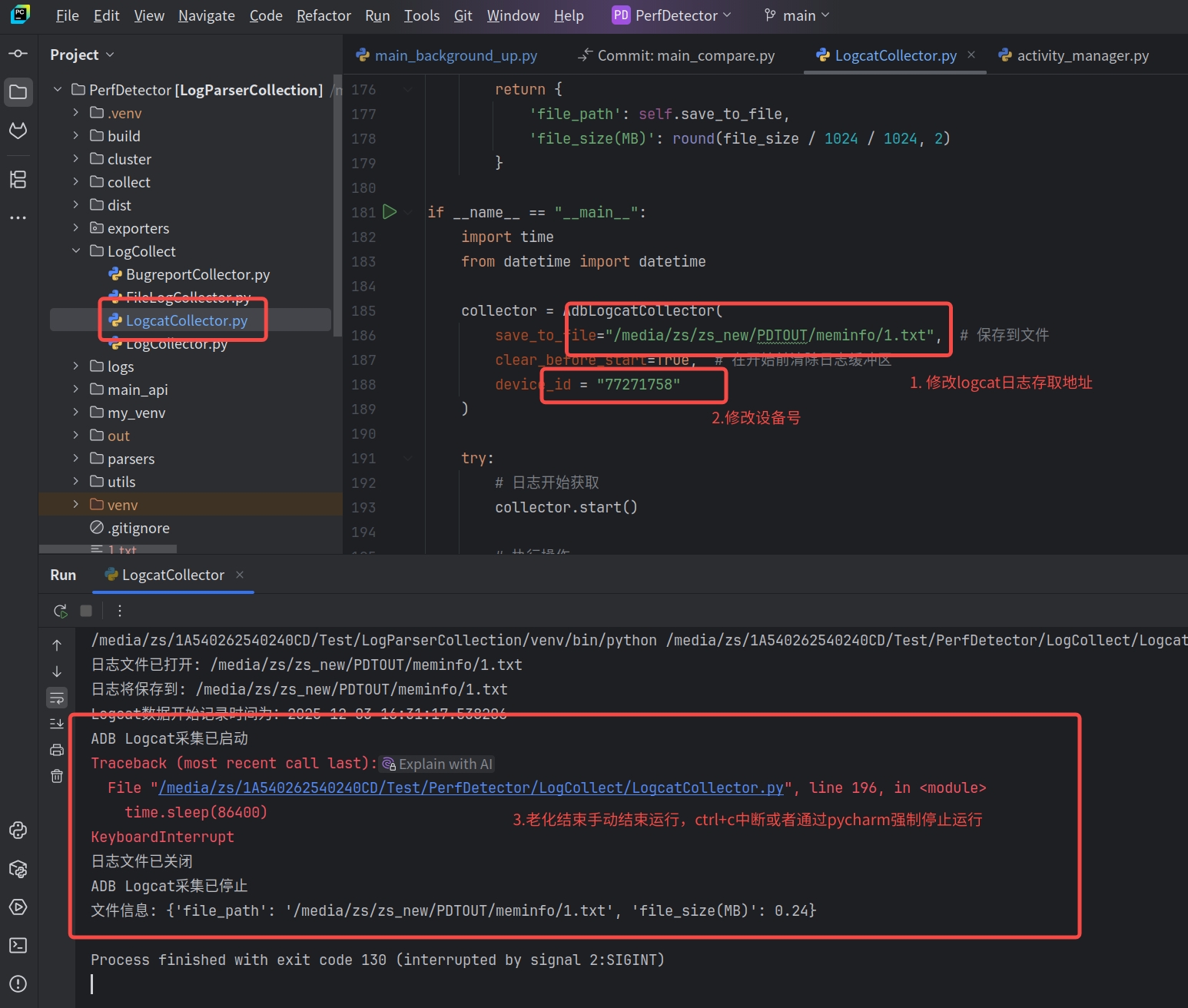Viewport: 1188px width, 1008px height.
Task: Fold the return block at line 176
Action: tap(408, 90)
